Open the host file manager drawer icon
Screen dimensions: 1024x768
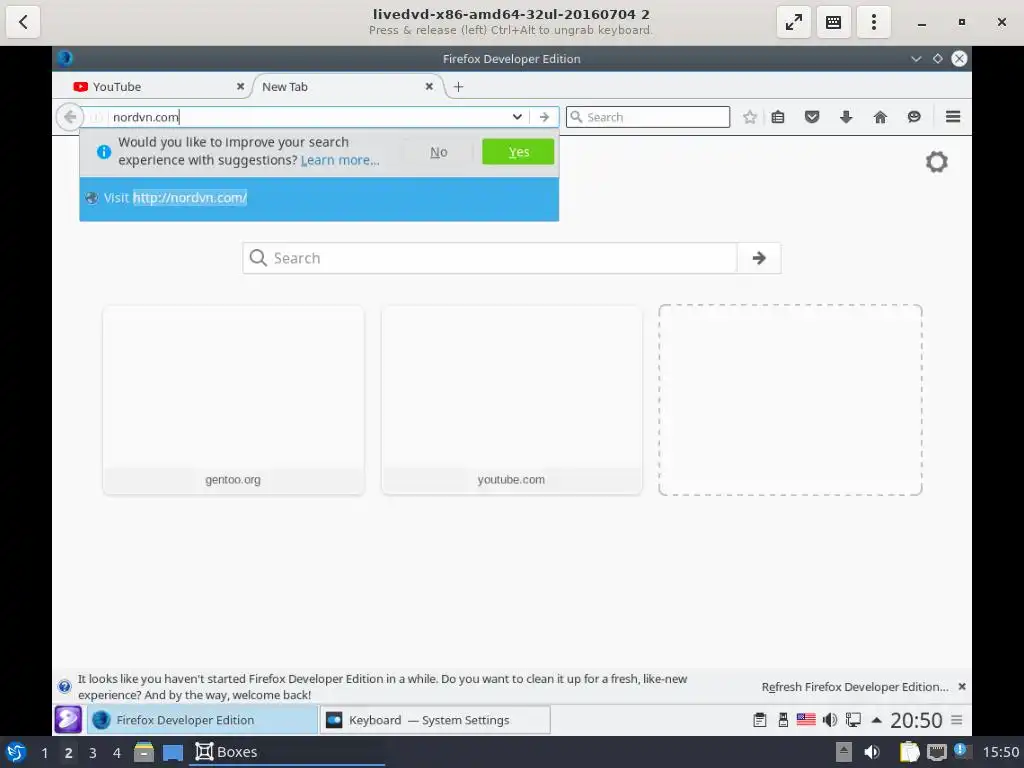coord(144,752)
